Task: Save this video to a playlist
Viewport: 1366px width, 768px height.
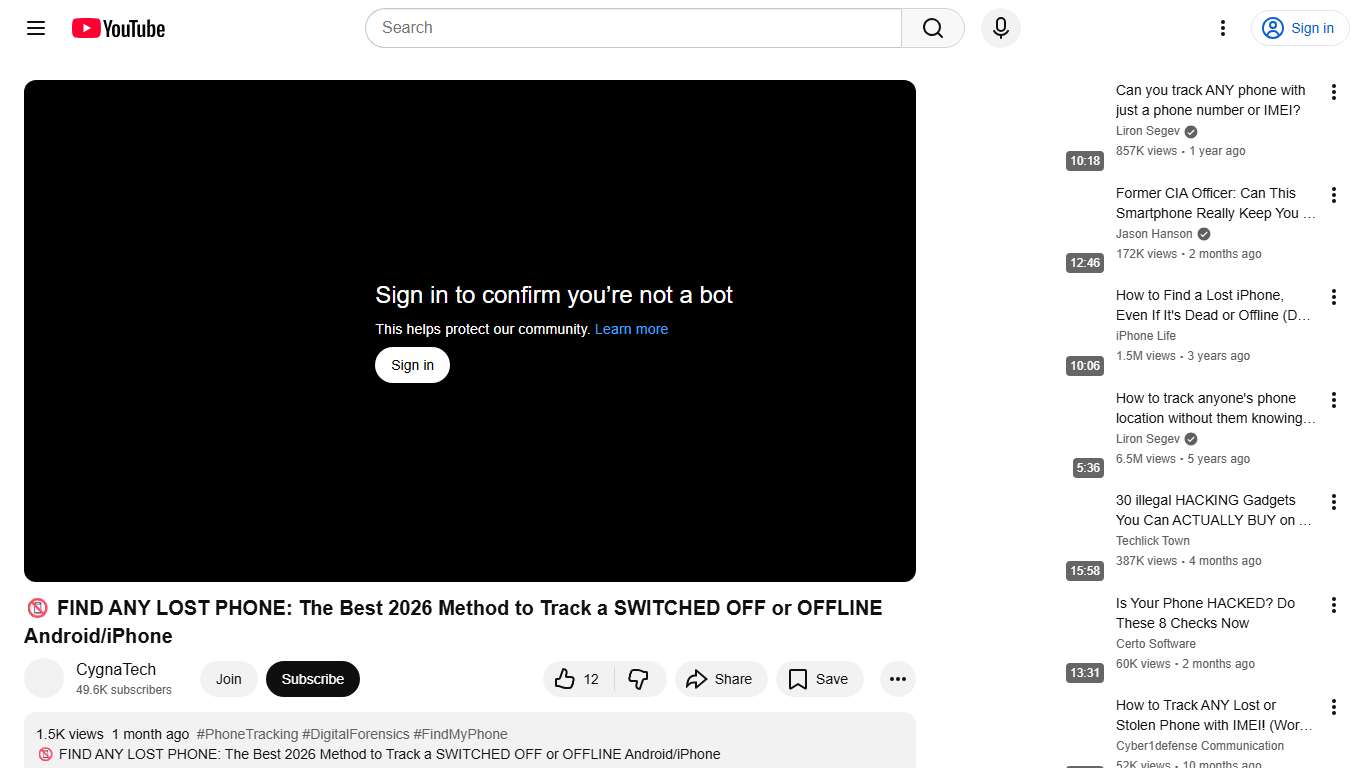Action: pyautogui.click(x=819, y=679)
